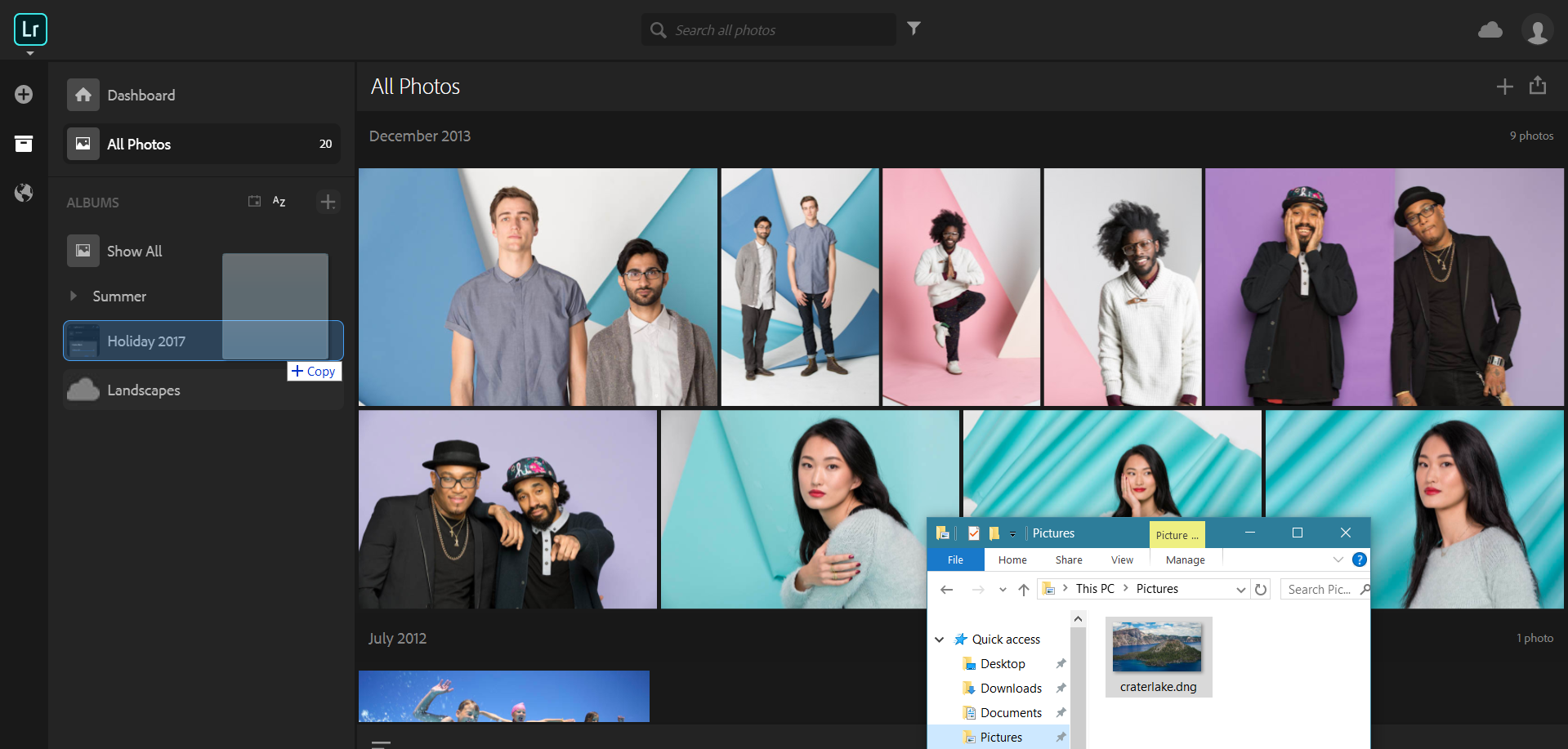Add photos via the plus icon in left rail
1568x749 pixels.
[24, 94]
